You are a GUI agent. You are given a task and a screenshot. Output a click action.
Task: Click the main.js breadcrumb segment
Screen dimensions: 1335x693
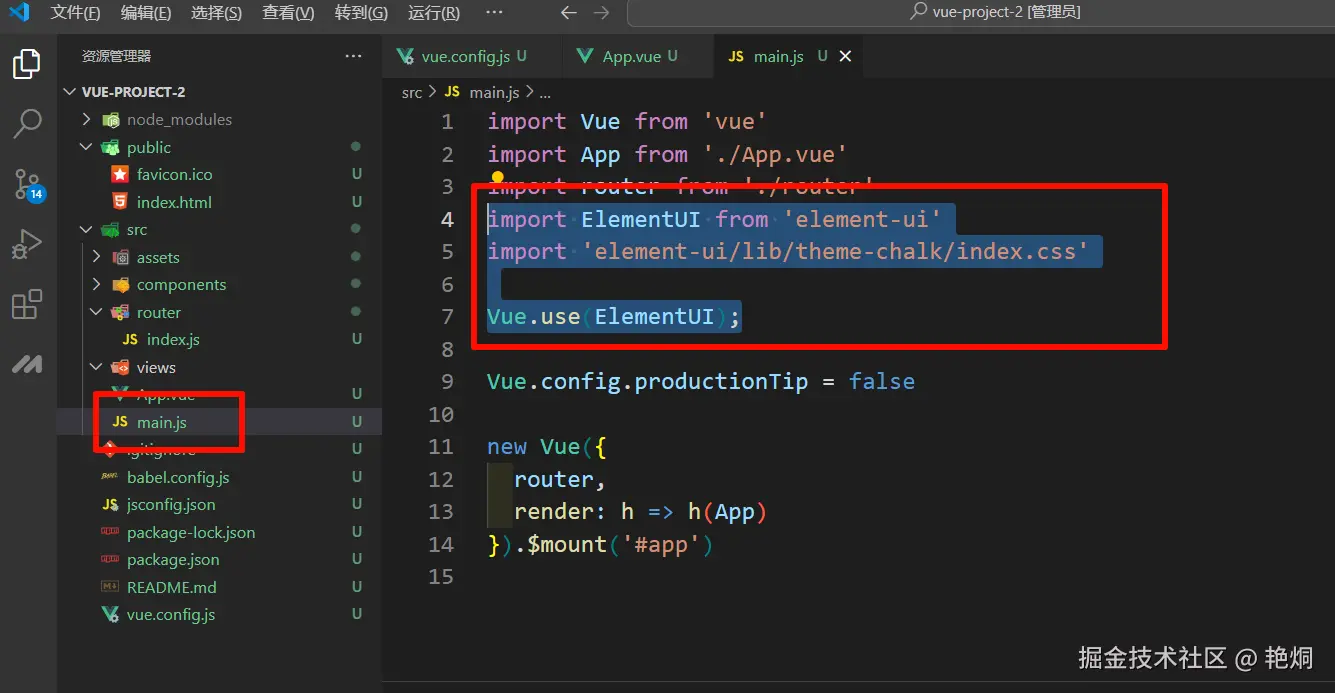click(x=494, y=92)
